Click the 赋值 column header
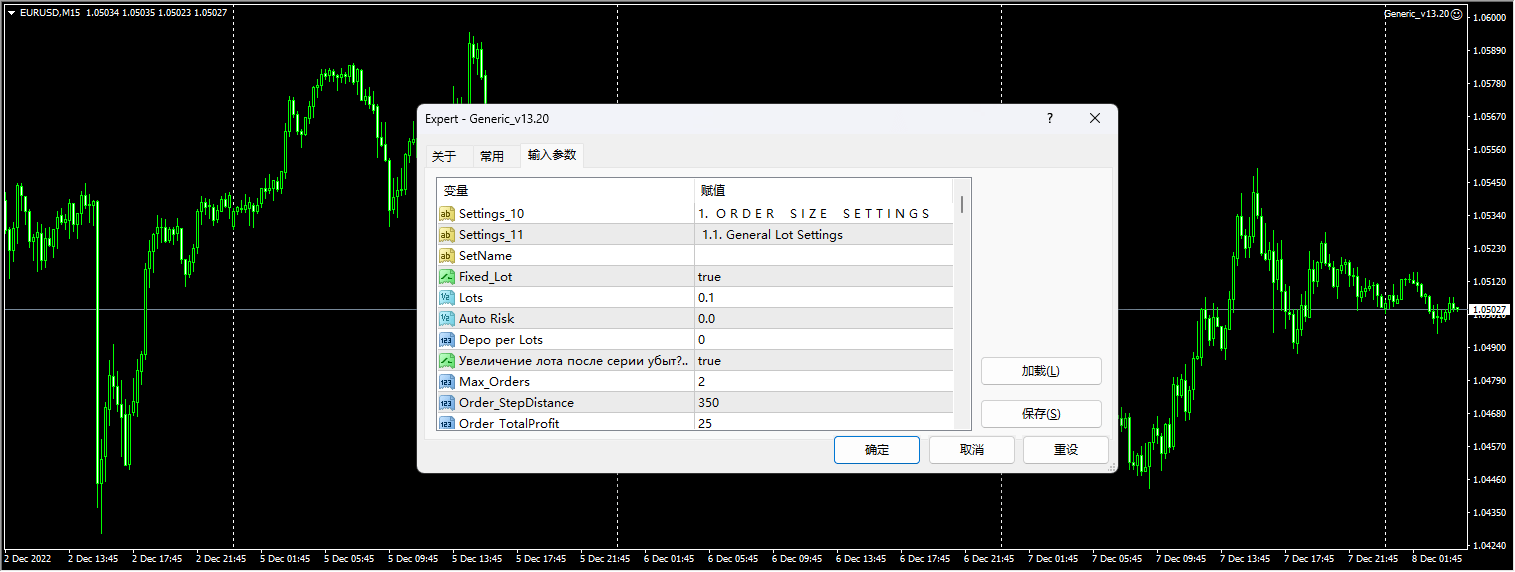Screen dimensions: 1515x572 (824, 190)
